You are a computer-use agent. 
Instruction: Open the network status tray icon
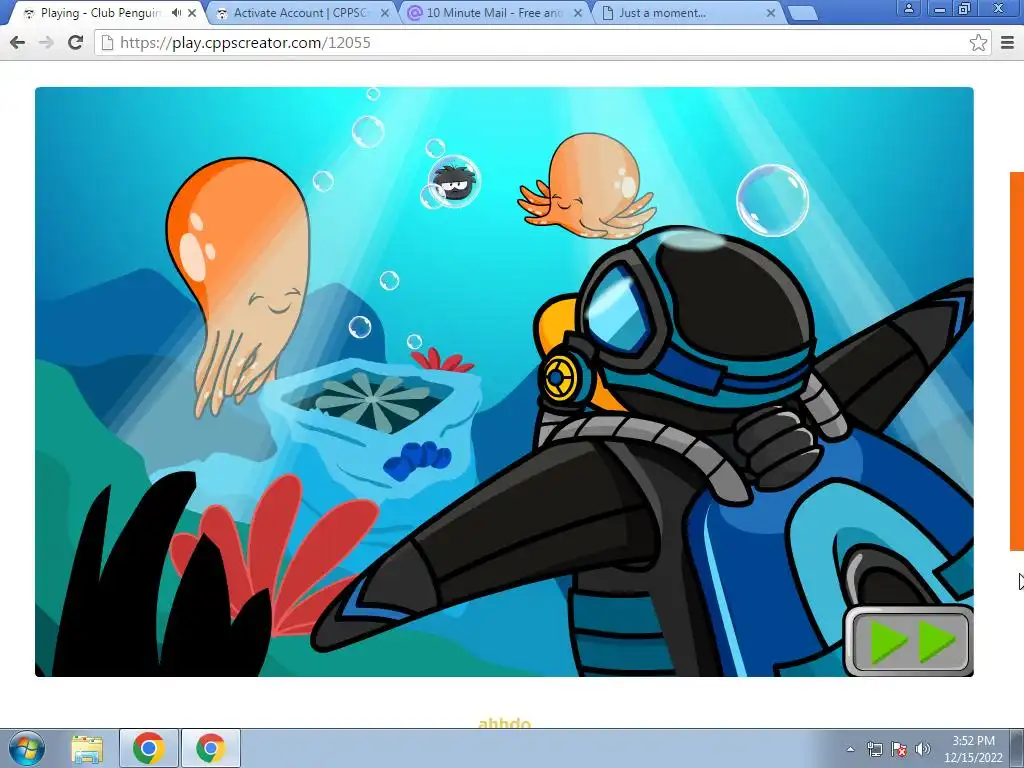tap(874, 749)
